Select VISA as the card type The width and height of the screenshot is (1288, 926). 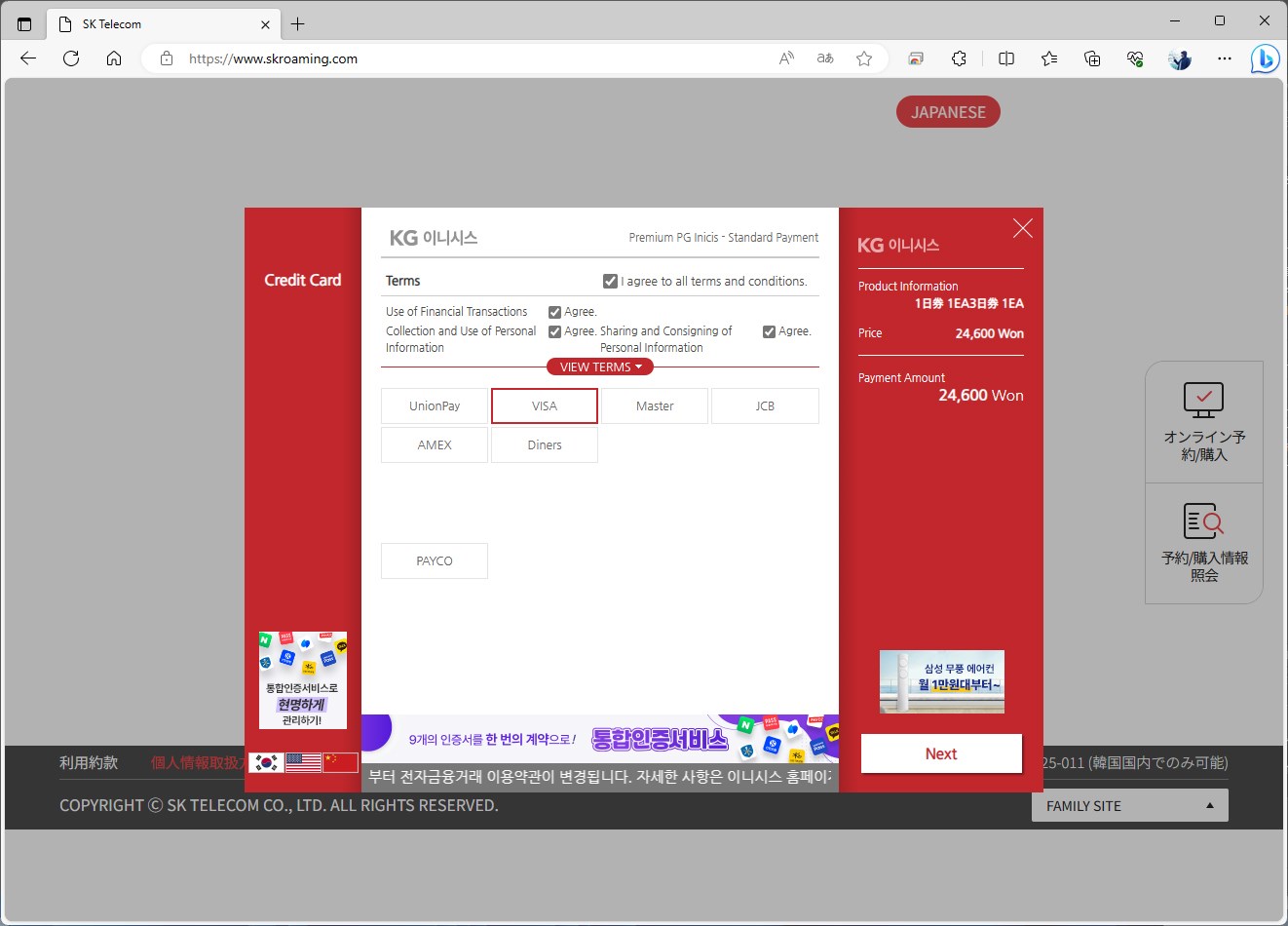544,405
